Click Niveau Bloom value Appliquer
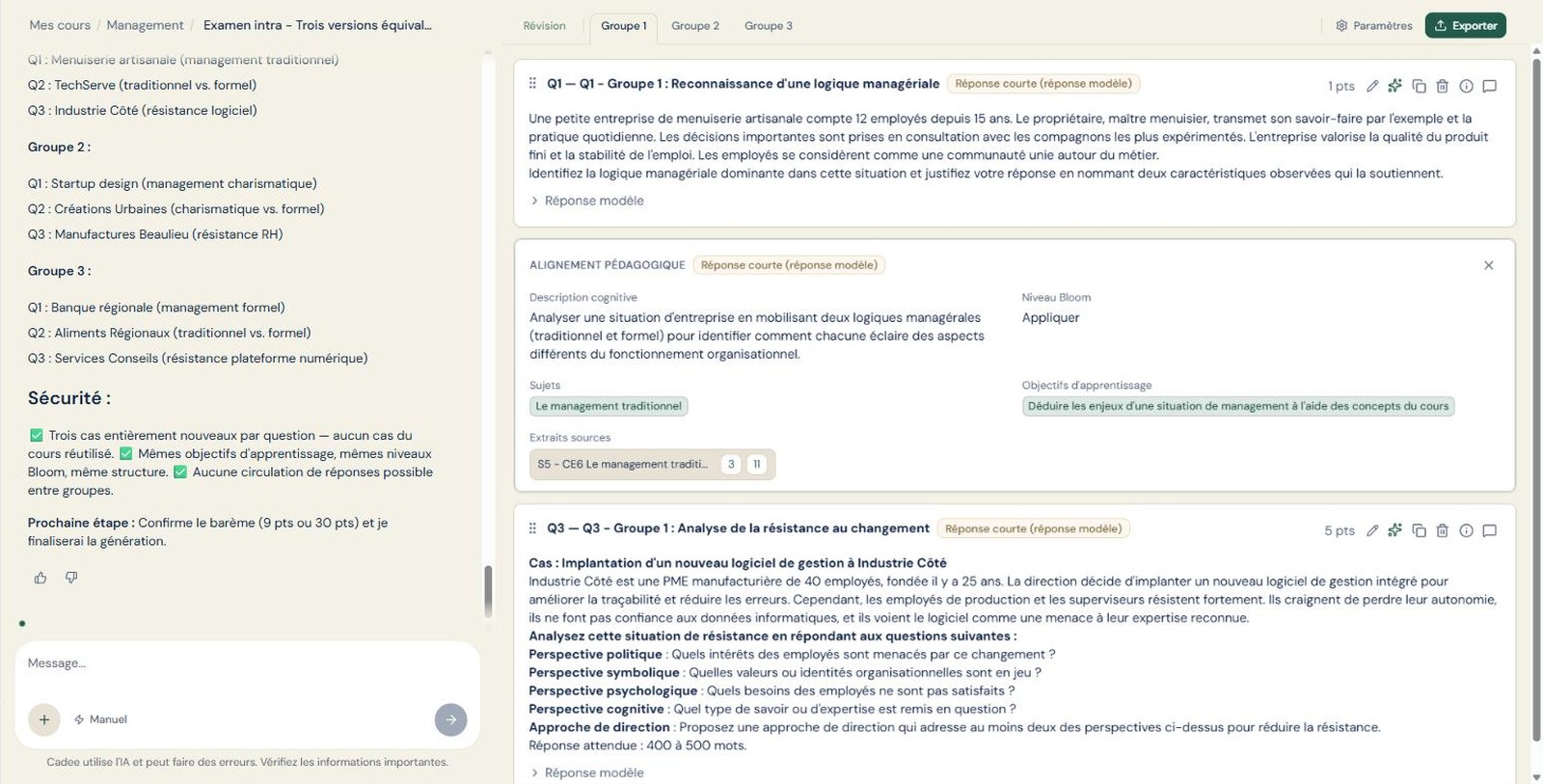Screen dimensions: 1543x784 (1051, 317)
